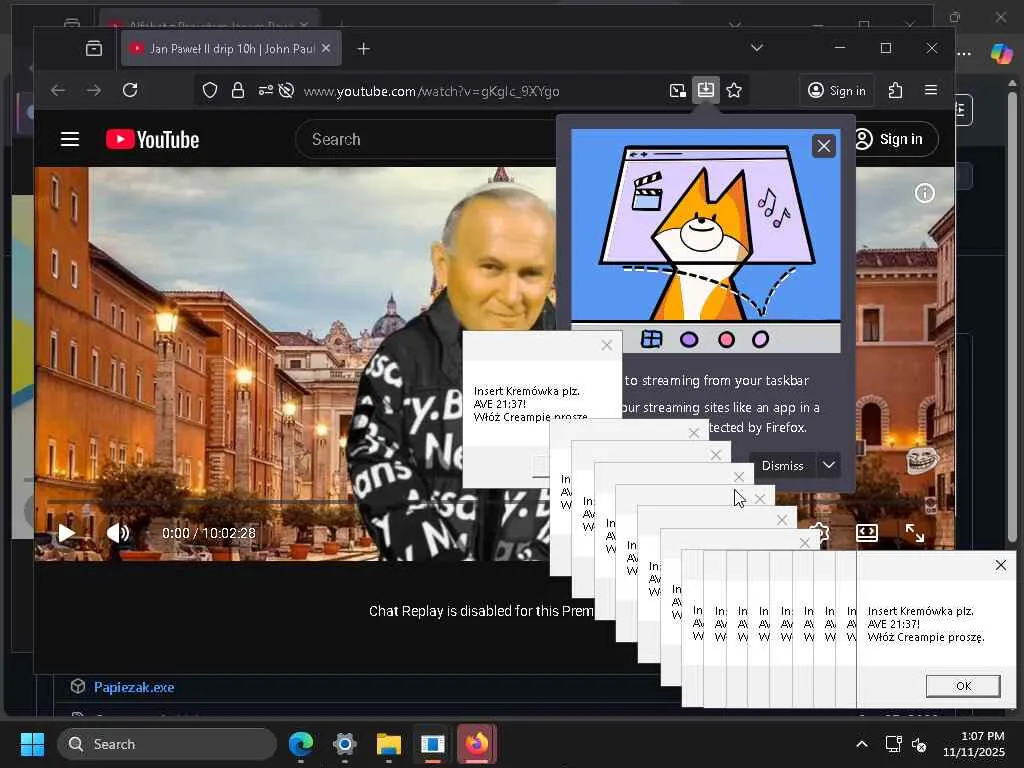Open the site permissions icon in address bar

[265, 90]
